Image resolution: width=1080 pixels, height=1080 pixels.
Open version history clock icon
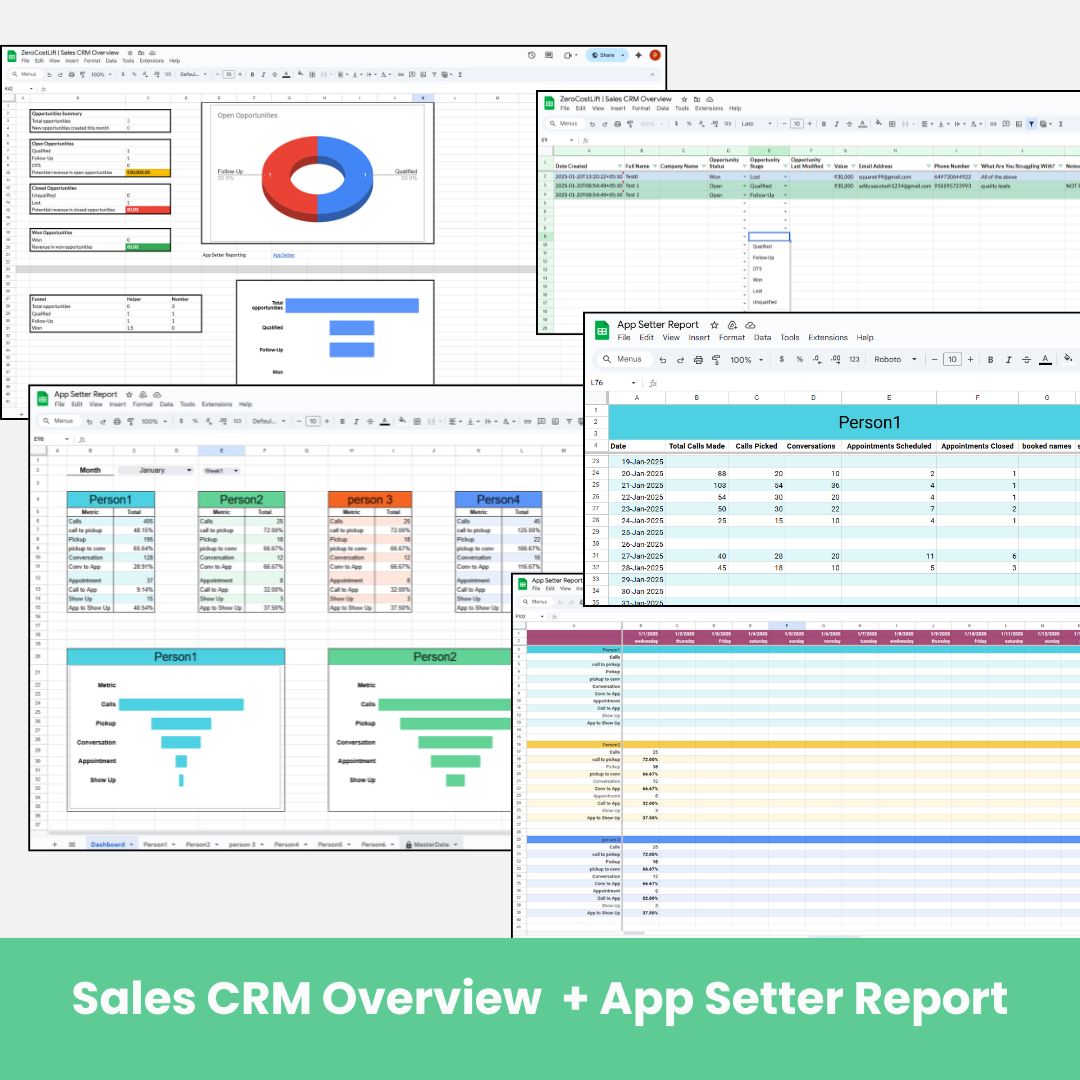pyautogui.click(x=532, y=55)
